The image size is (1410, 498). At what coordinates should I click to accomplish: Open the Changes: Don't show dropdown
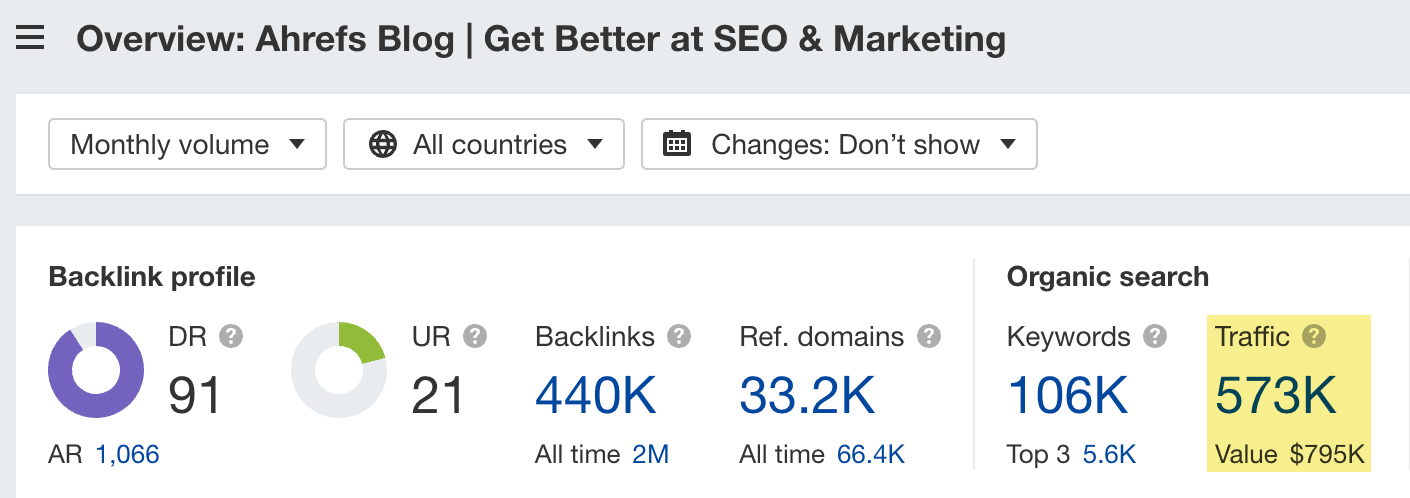(839, 144)
